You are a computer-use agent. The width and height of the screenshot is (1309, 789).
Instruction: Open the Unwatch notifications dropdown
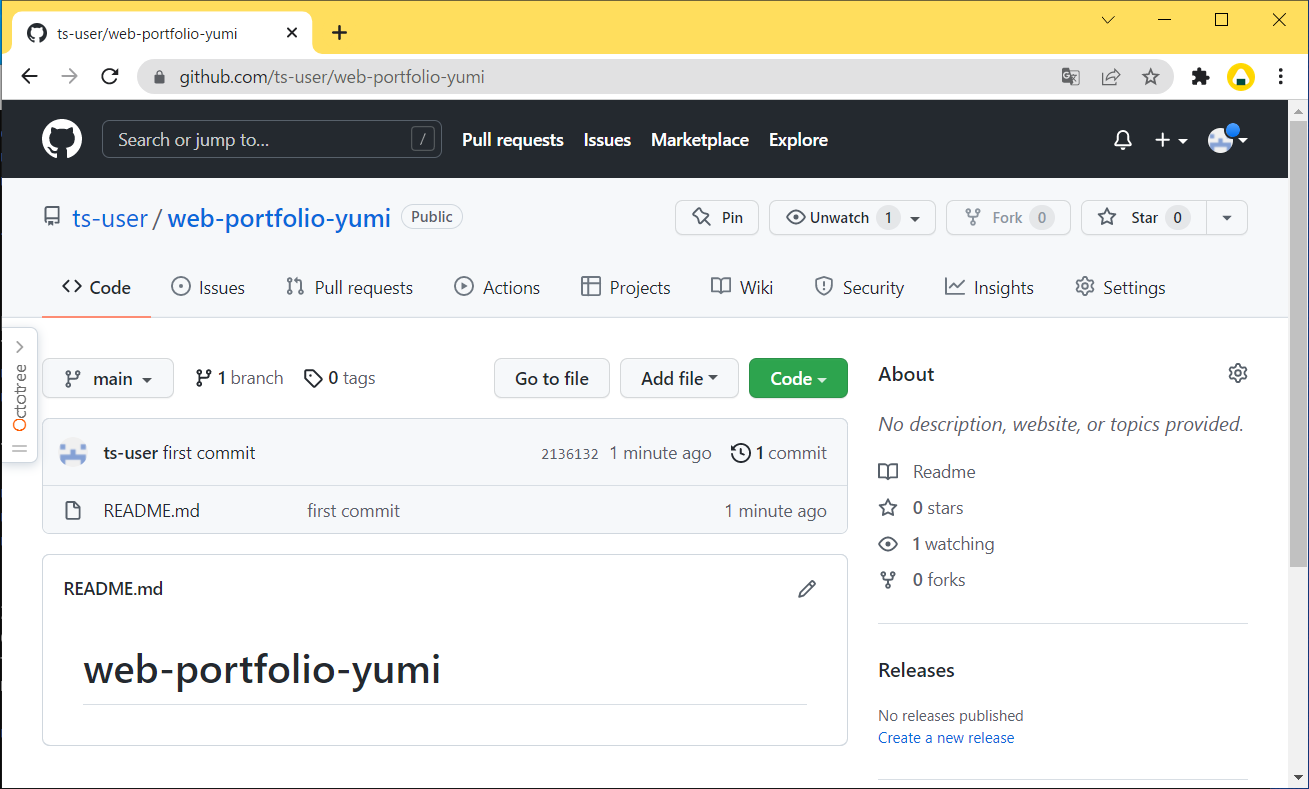[x=852, y=218]
